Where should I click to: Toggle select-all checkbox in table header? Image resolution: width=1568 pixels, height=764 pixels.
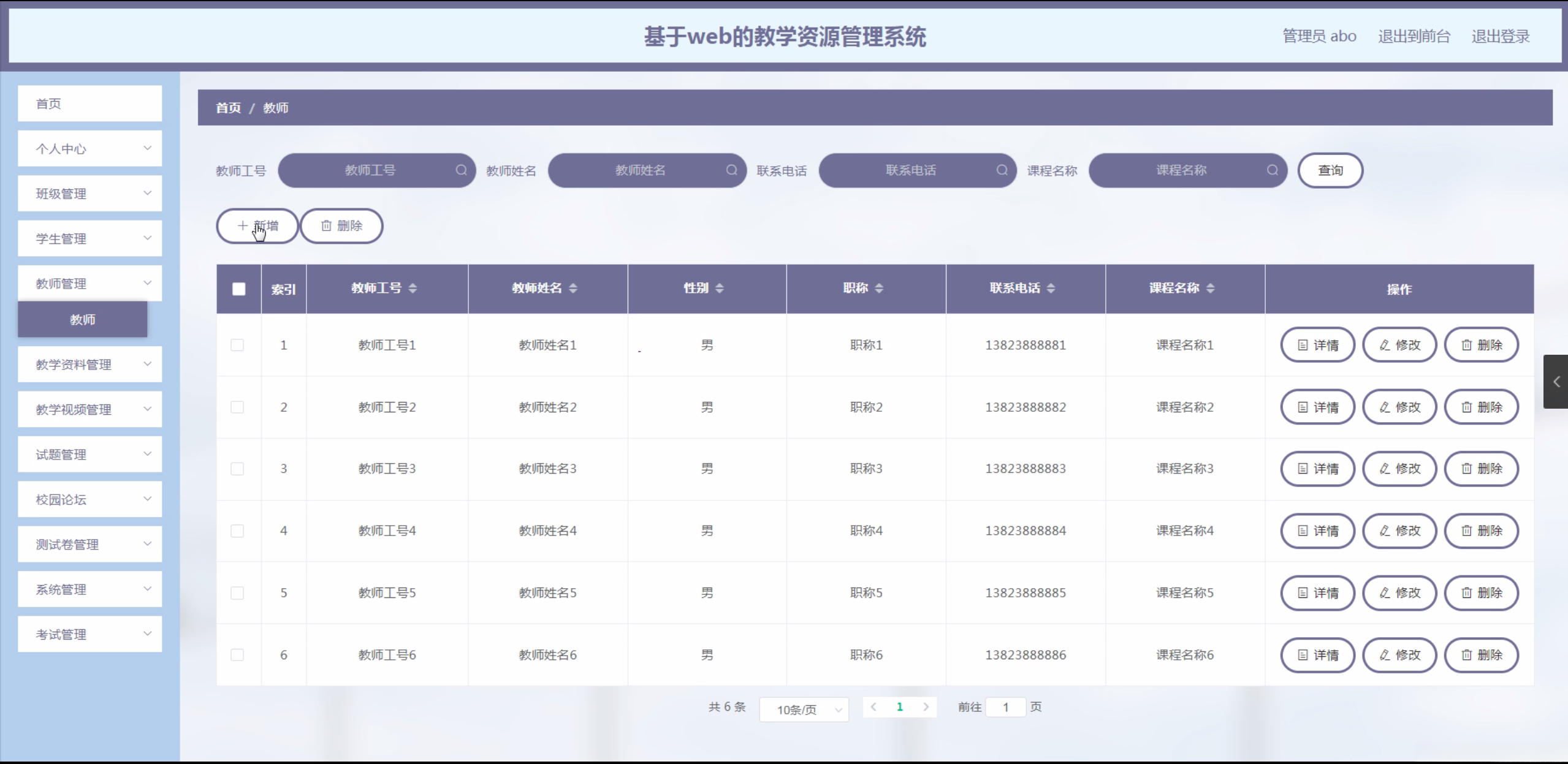(239, 289)
